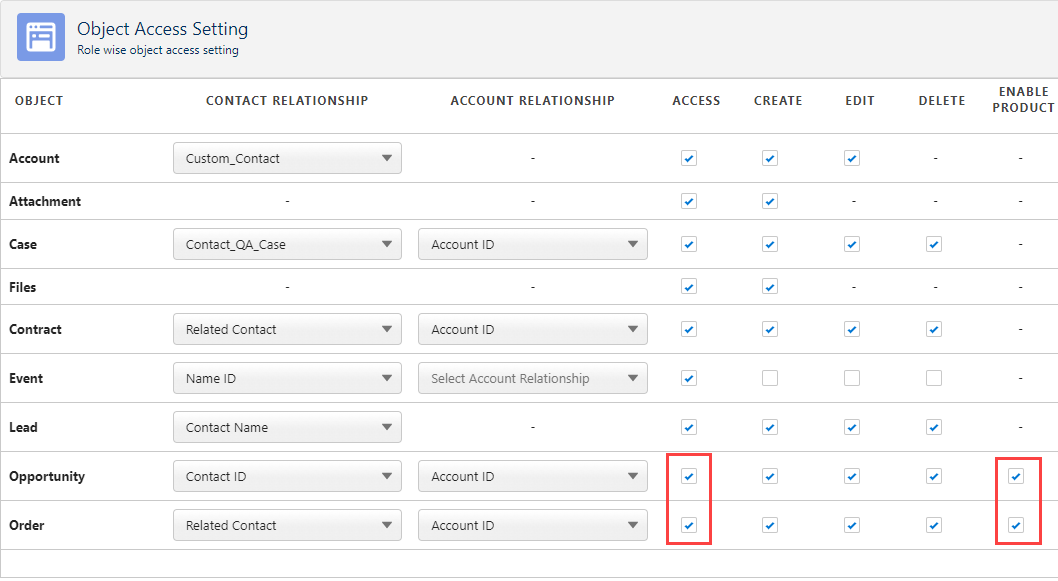Screen dimensions: 1058x581
Task: Click the Enable Product column header
Action: coord(1022,100)
